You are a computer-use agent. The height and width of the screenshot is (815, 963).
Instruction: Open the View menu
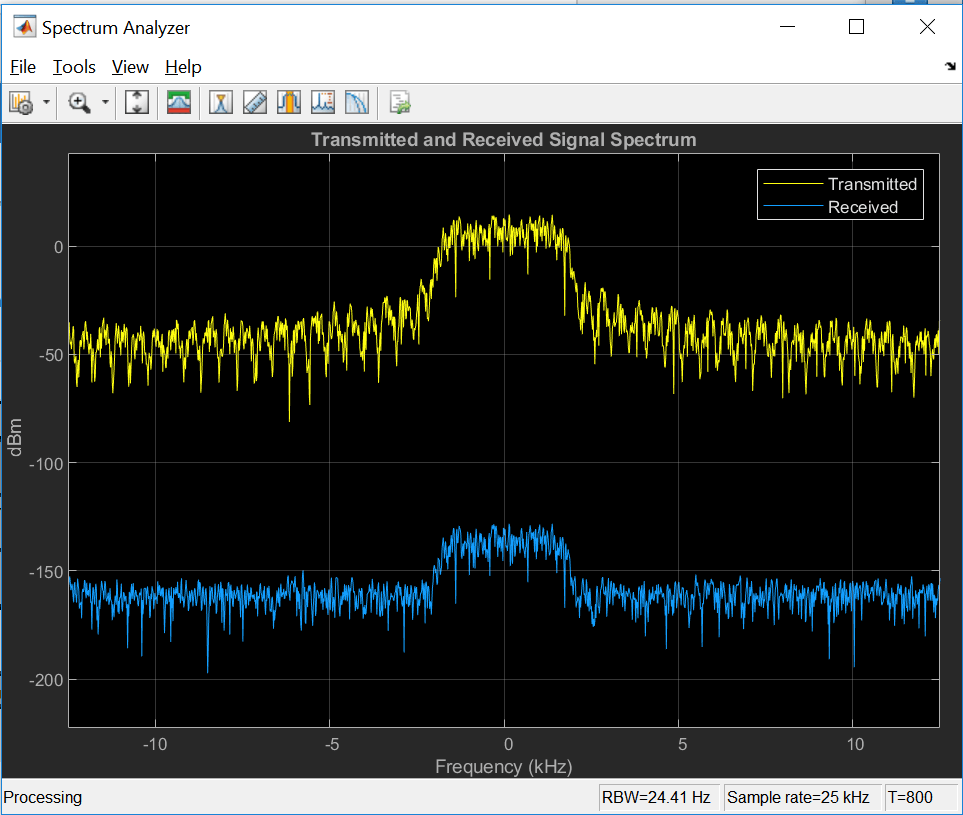pos(130,67)
